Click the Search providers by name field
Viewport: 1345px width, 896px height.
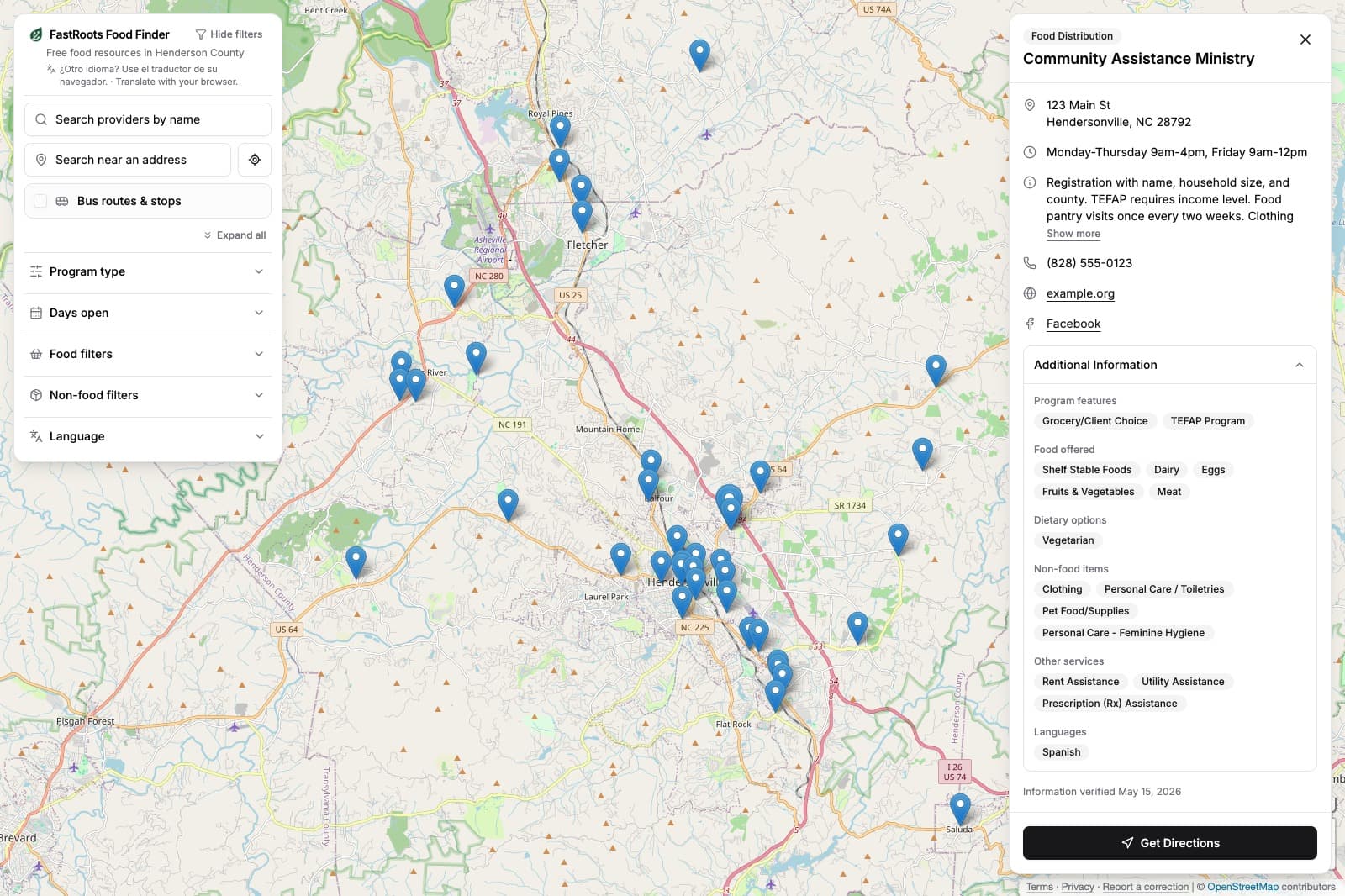pyautogui.click(x=148, y=119)
